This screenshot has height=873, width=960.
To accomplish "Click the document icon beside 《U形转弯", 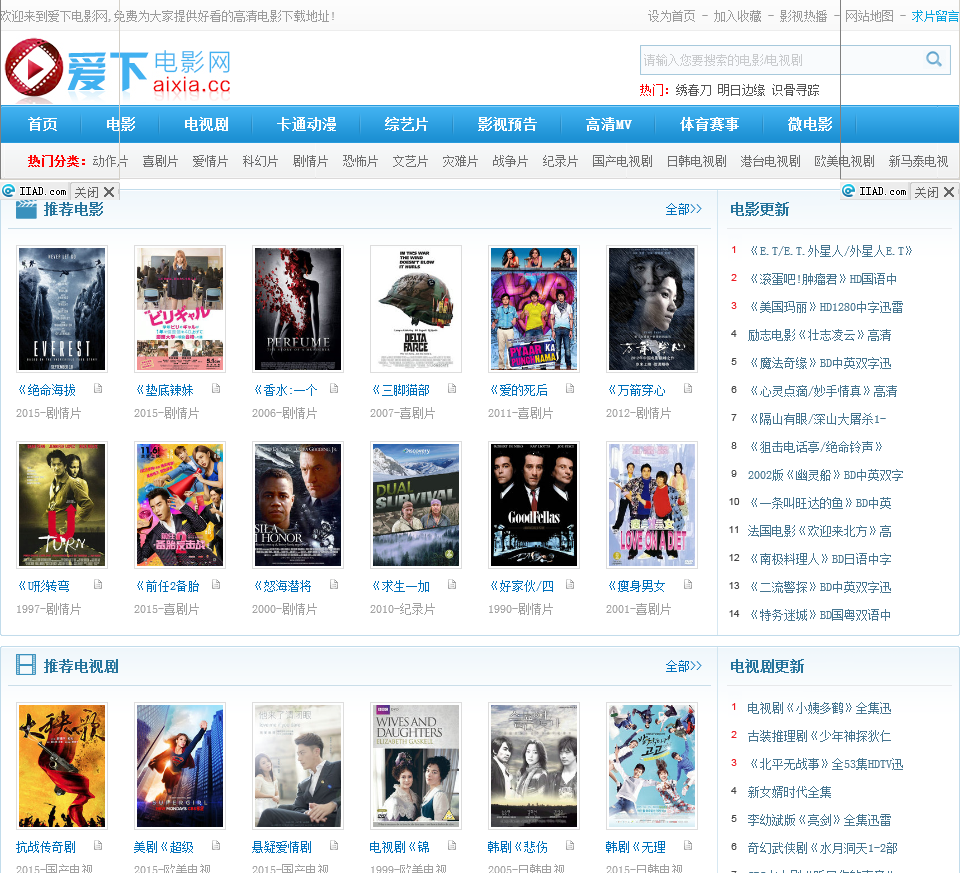I will [98, 584].
